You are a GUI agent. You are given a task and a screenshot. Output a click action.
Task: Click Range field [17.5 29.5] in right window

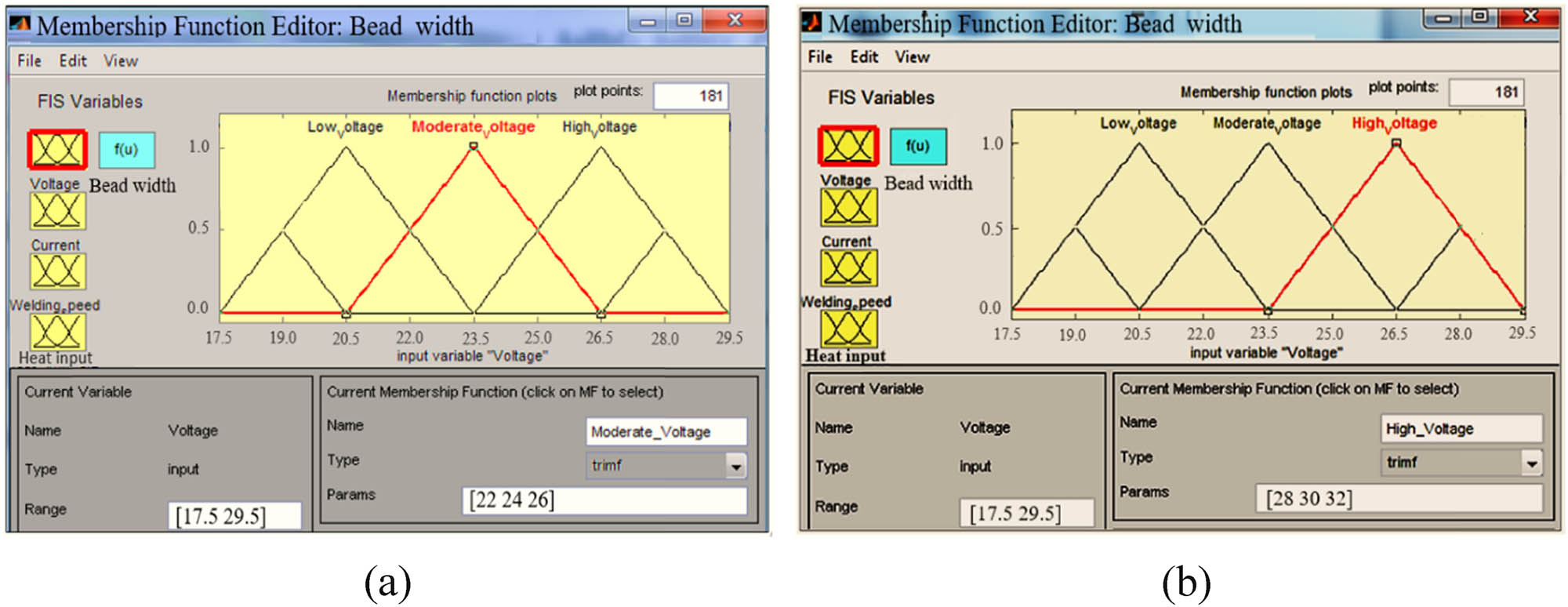[x=1027, y=513]
